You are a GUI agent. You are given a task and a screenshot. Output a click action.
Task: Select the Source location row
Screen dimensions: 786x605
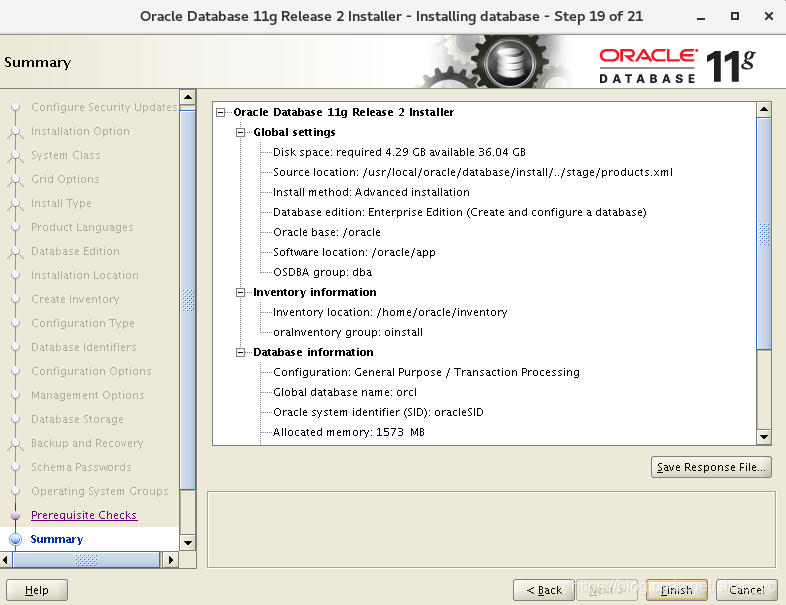473,172
